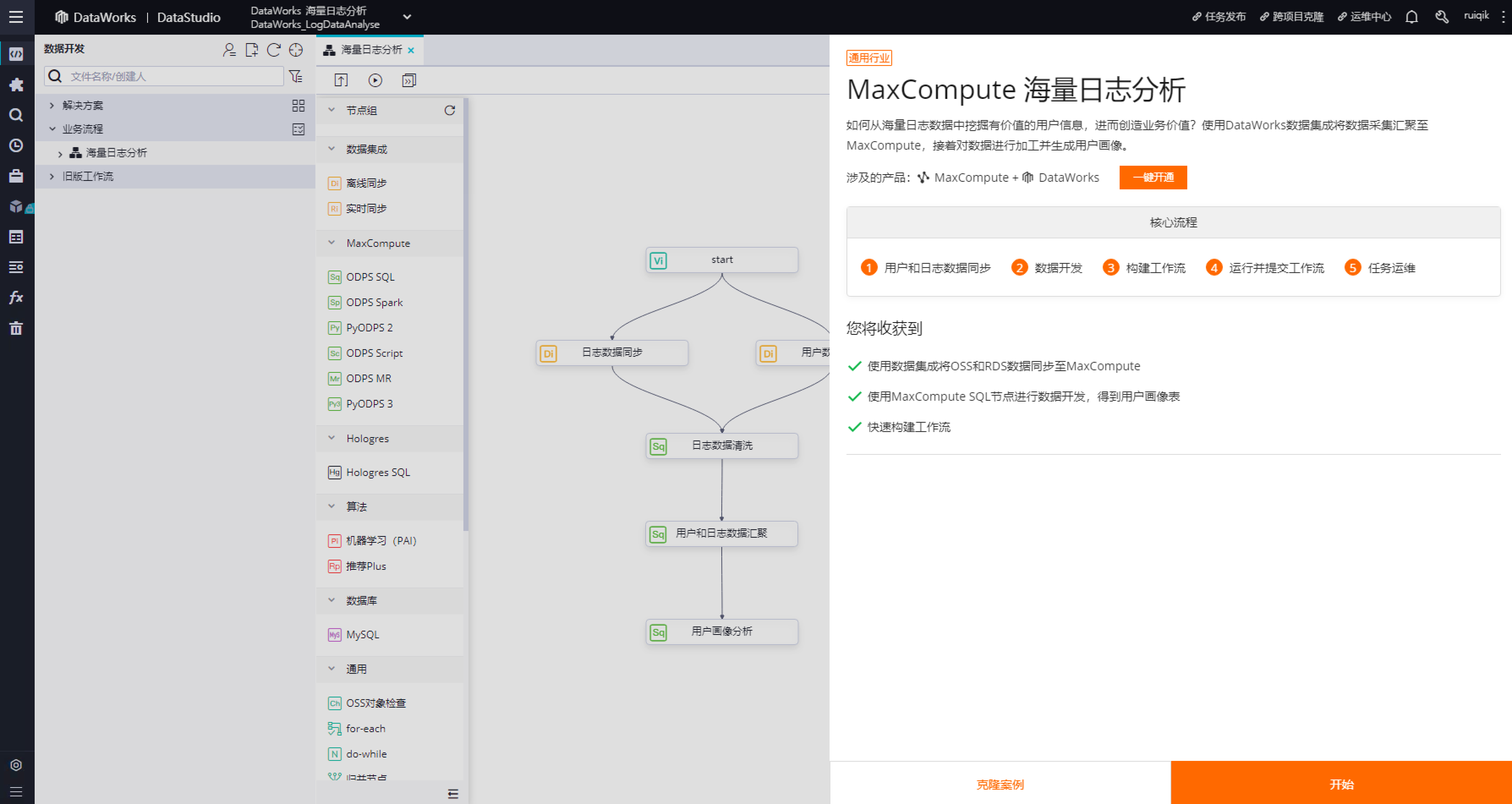This screenshot has height=804, width=1512.
Task: Expand the 解决方案 tree item
Action: point(52,106)
